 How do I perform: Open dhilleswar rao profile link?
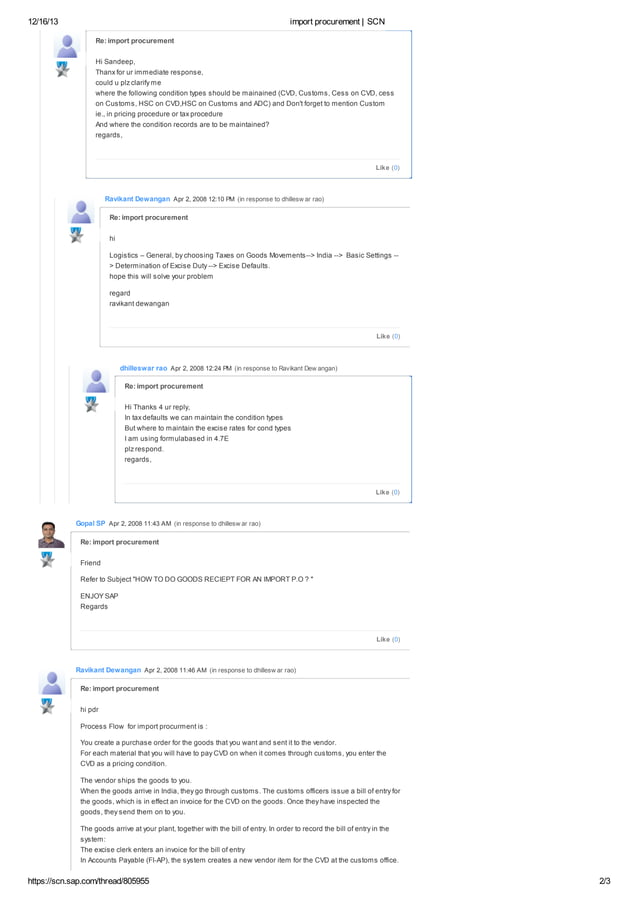[x=143, y=368]
